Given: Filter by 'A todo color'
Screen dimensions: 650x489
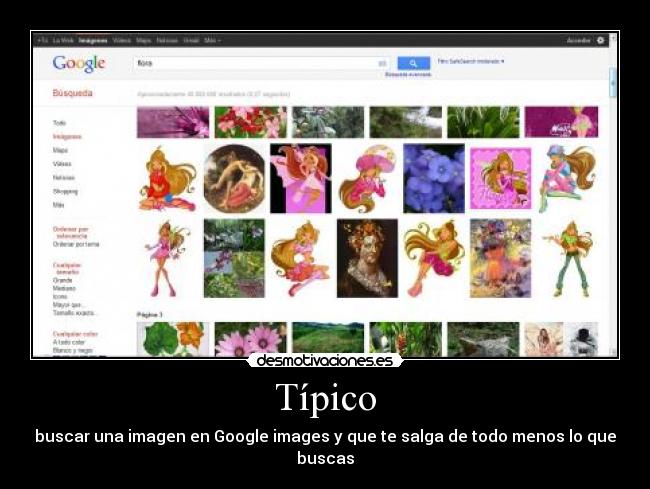Looking at the screenshot, I should tap(69, 342).
